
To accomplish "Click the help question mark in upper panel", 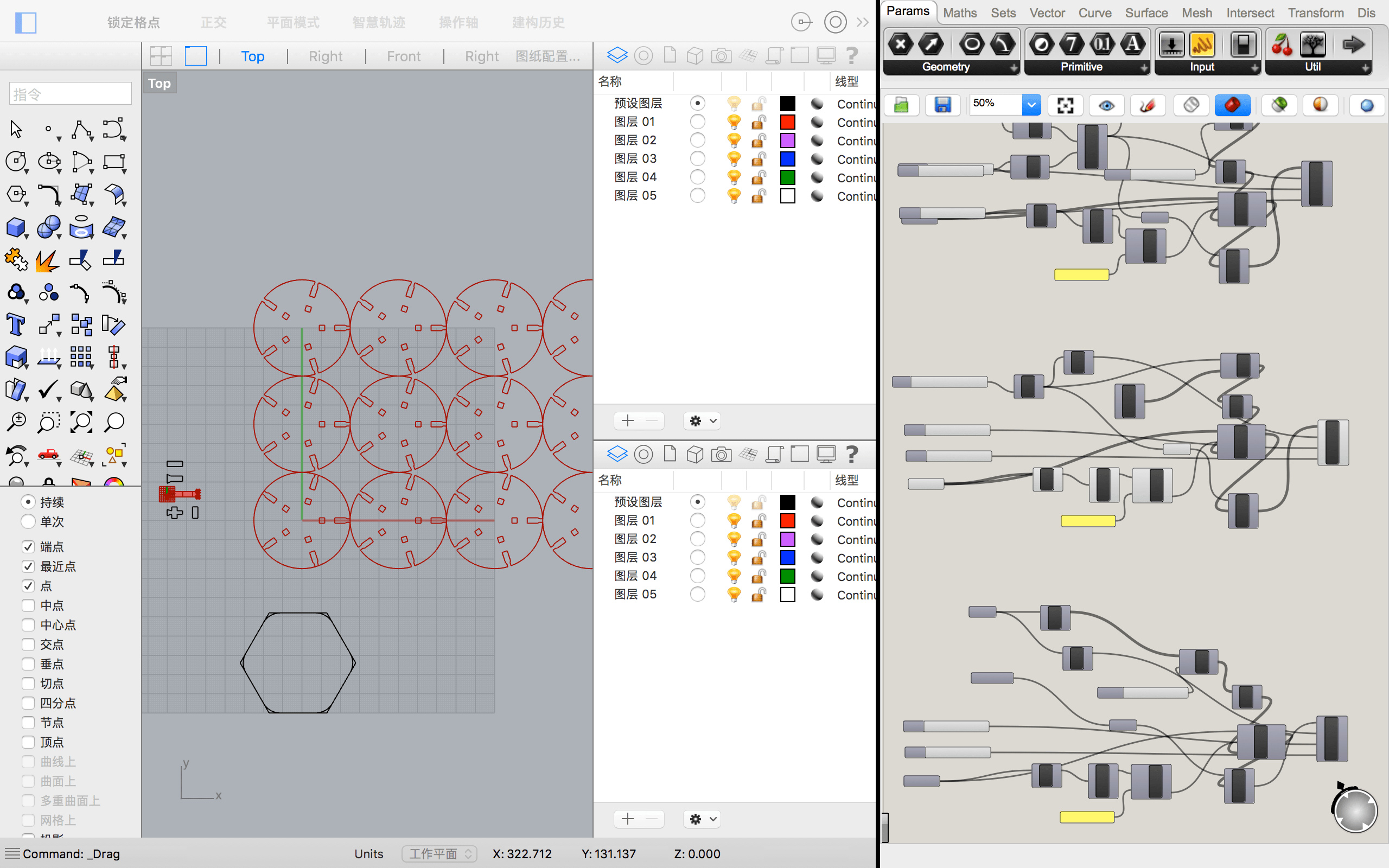I will 852,56.
